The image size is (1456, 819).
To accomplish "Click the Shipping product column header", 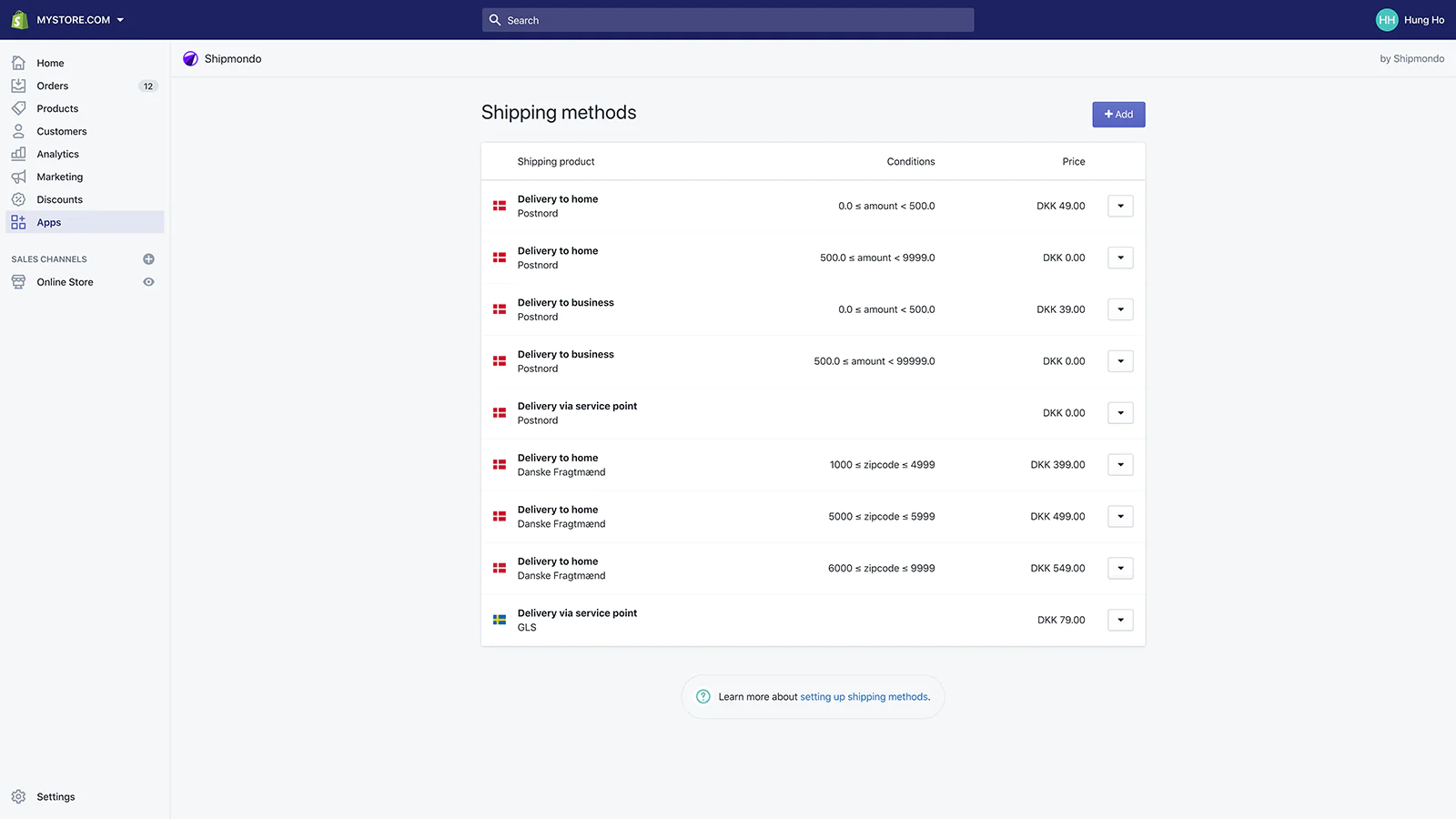I will (556, 162).
